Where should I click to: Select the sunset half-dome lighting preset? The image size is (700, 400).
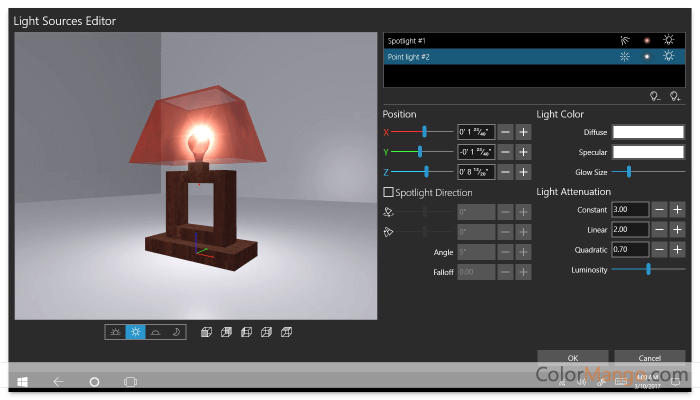pos(156,332)
